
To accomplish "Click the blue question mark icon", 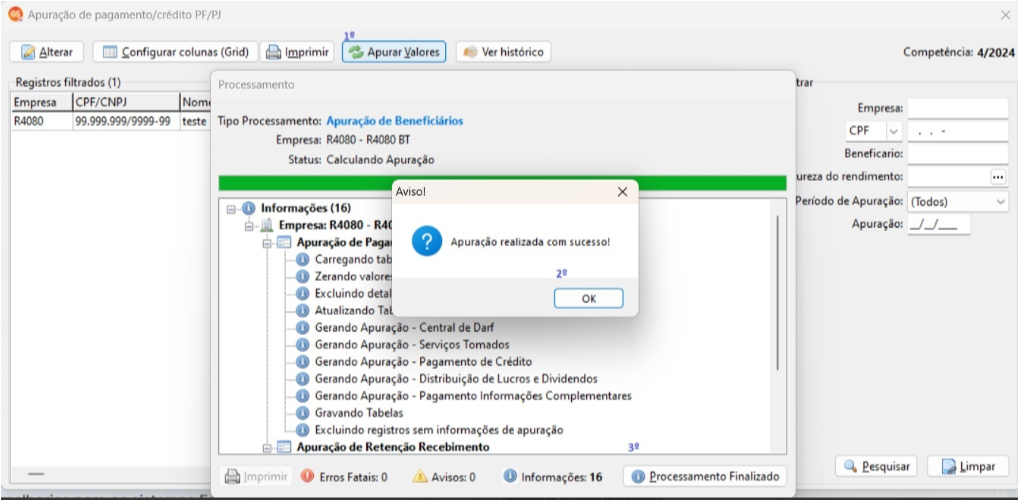I will tap(427, 242).
